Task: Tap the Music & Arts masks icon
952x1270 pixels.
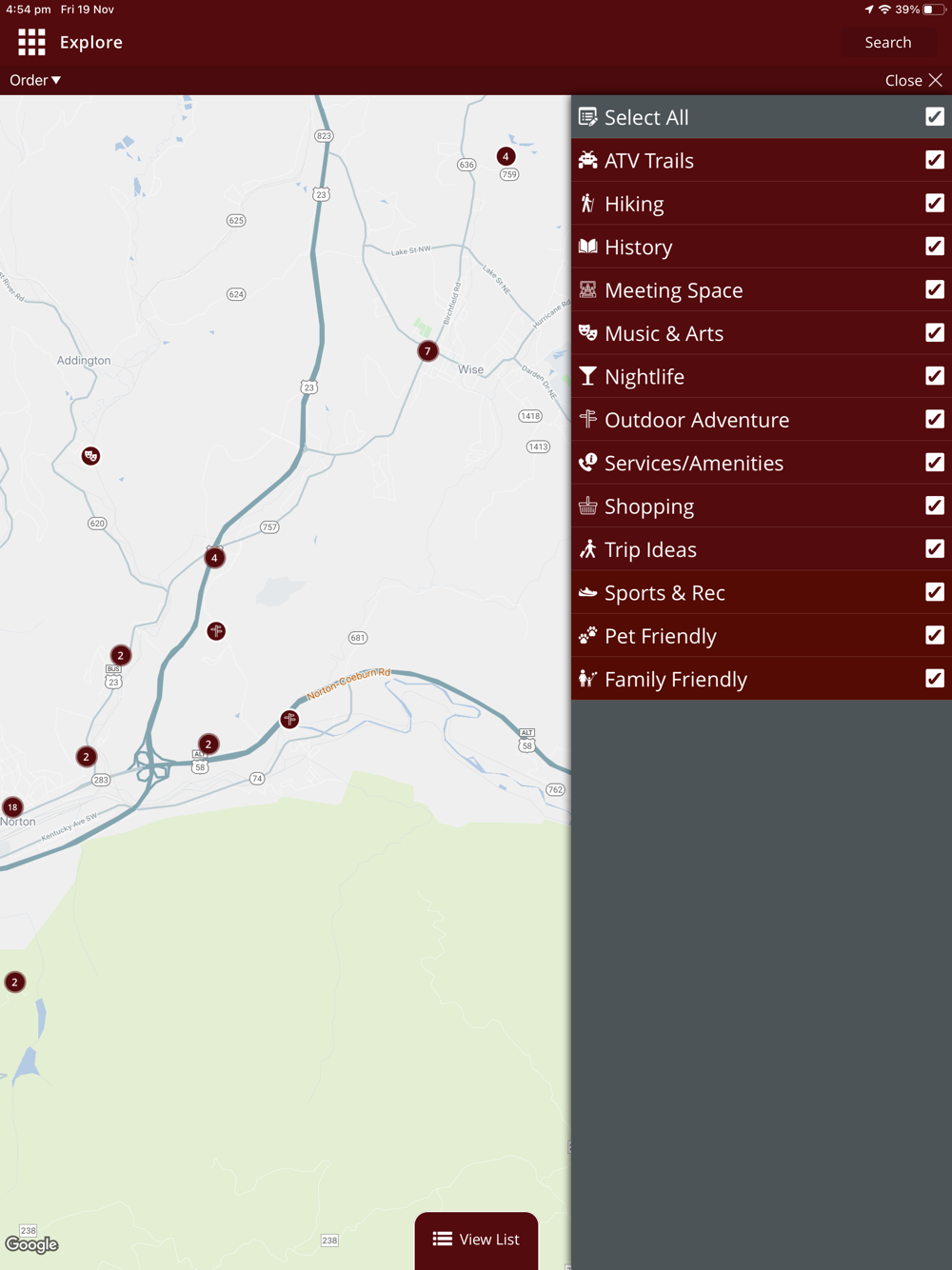Action: tap(588, 333)
